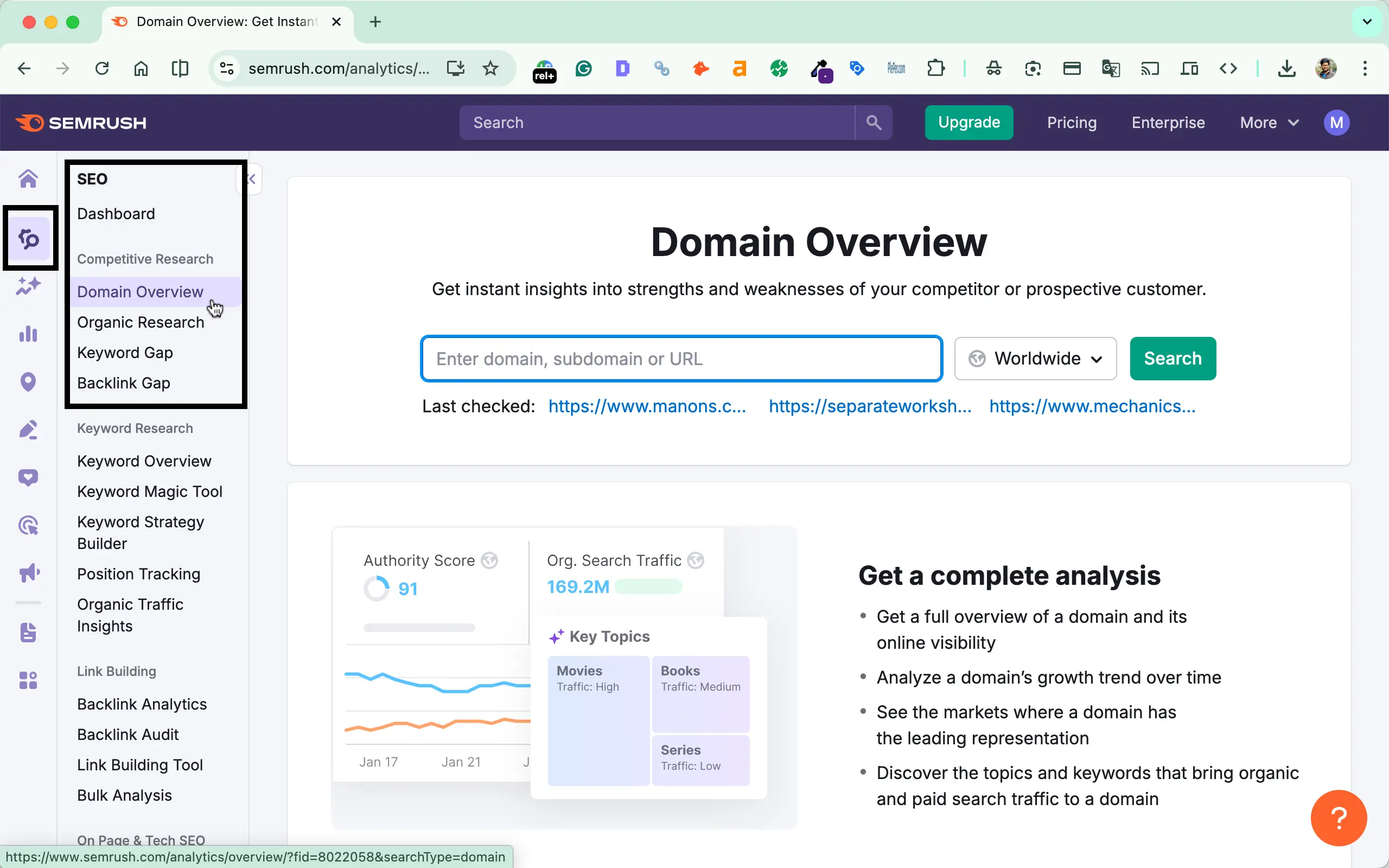This screenshot has height=868, width=1389.
Task: Open the Traffic analytics bar-chart icon
Action: 28,334
